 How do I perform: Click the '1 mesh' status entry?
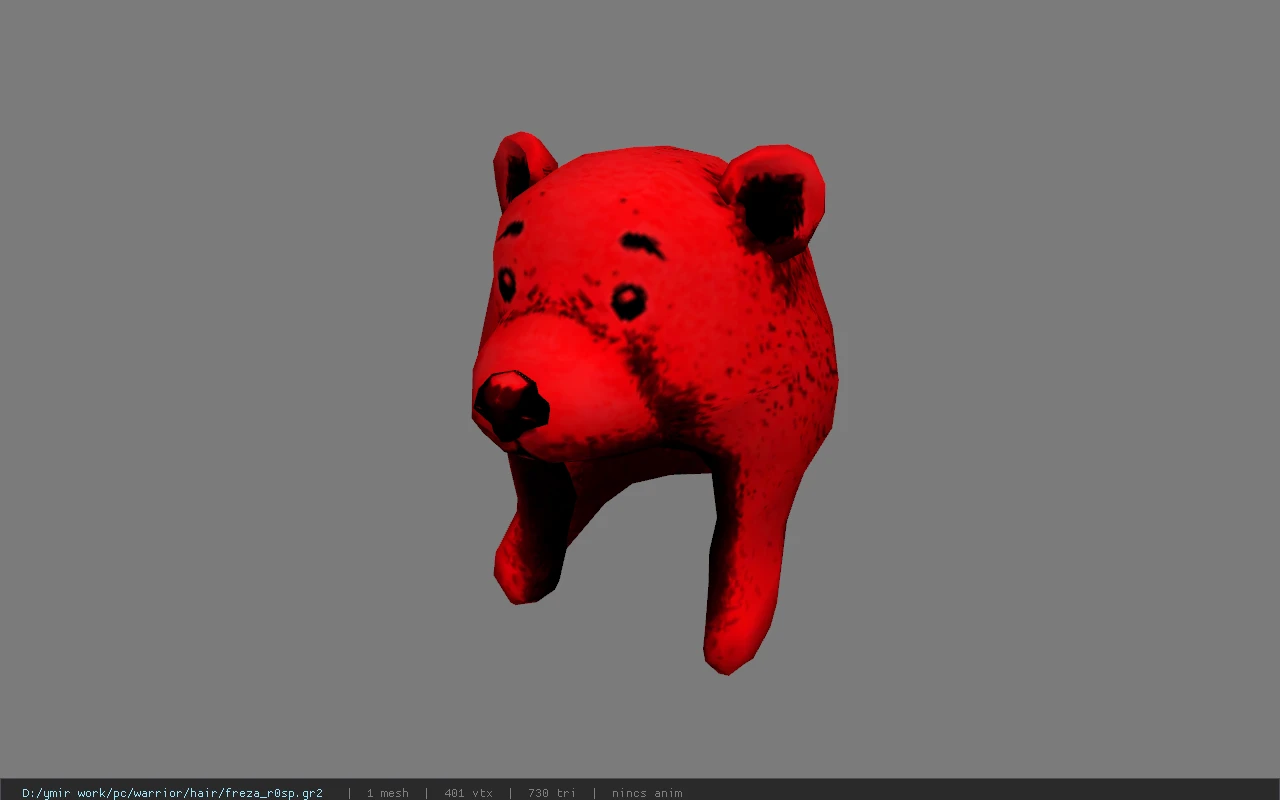[x=387, y=793]
